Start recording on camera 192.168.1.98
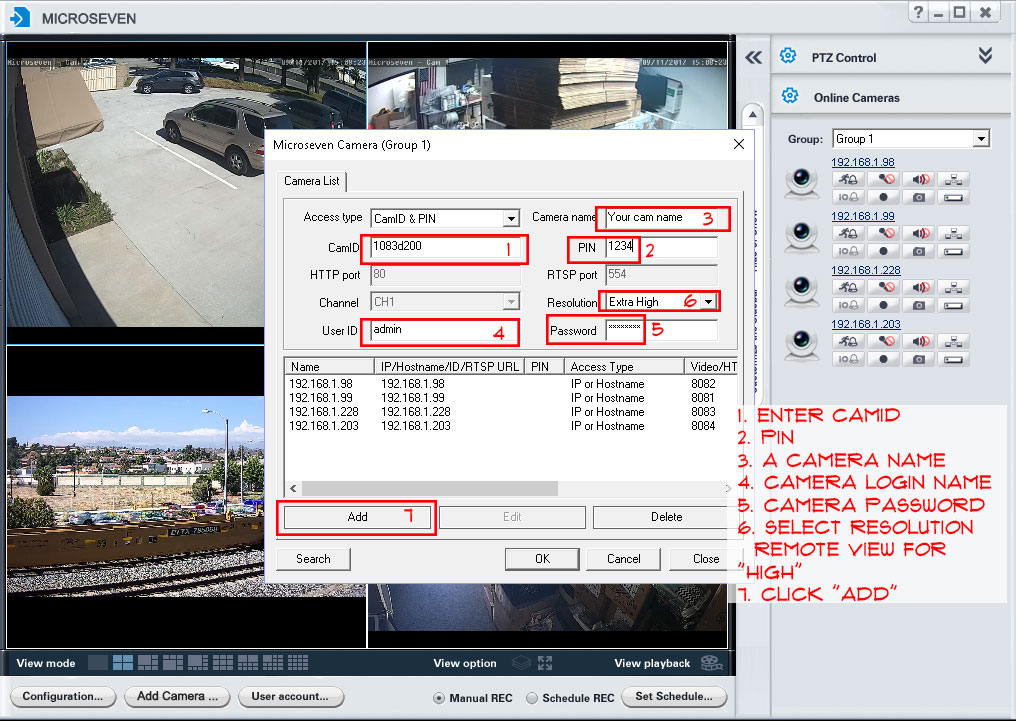The image size is (1016, 721). pyautogui.click(x=883, y=198)
